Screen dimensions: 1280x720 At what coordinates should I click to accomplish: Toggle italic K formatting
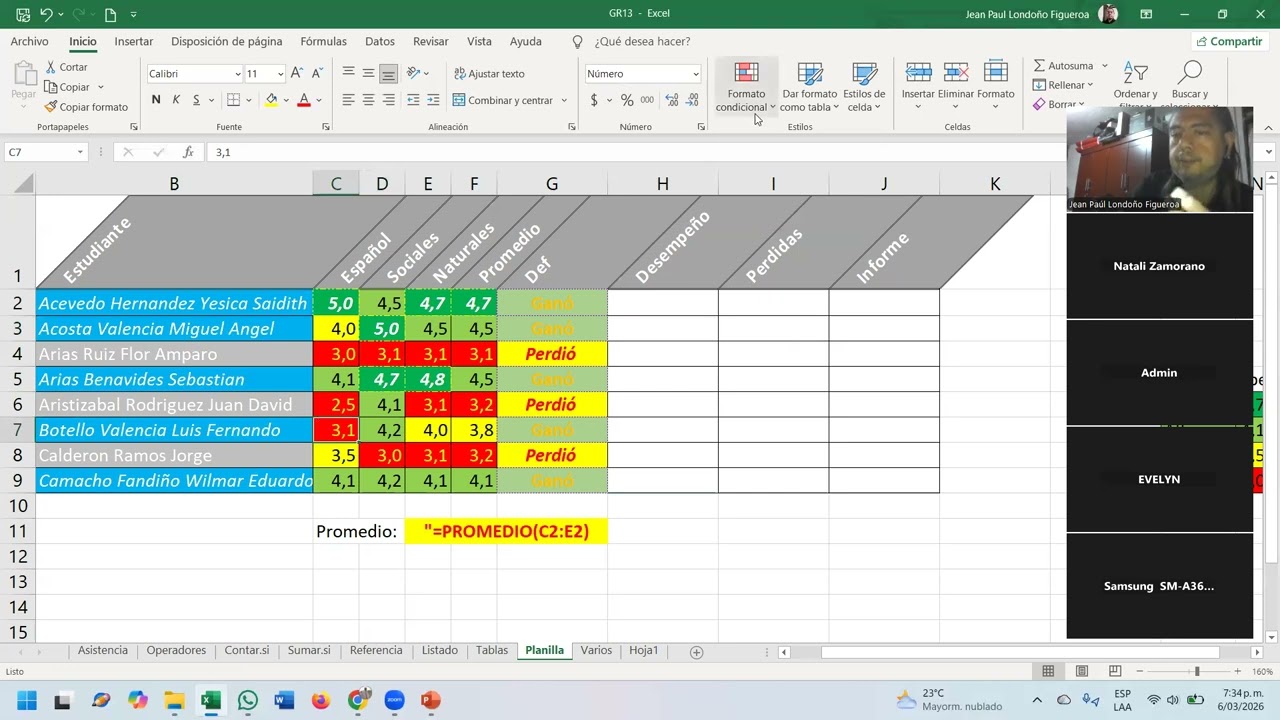(x=176, y=100)
